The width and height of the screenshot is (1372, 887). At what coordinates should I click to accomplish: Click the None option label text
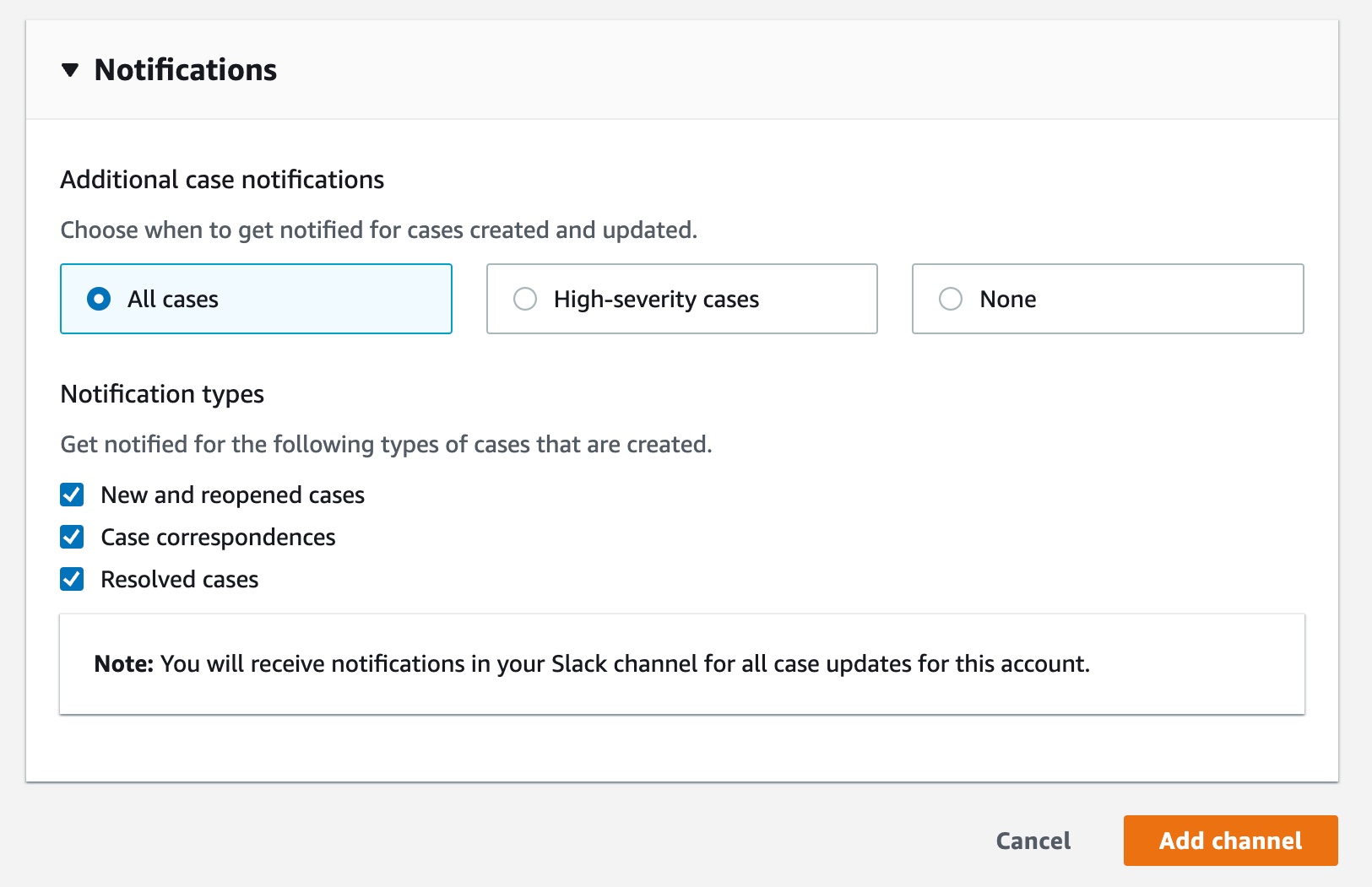(1007, 300)
